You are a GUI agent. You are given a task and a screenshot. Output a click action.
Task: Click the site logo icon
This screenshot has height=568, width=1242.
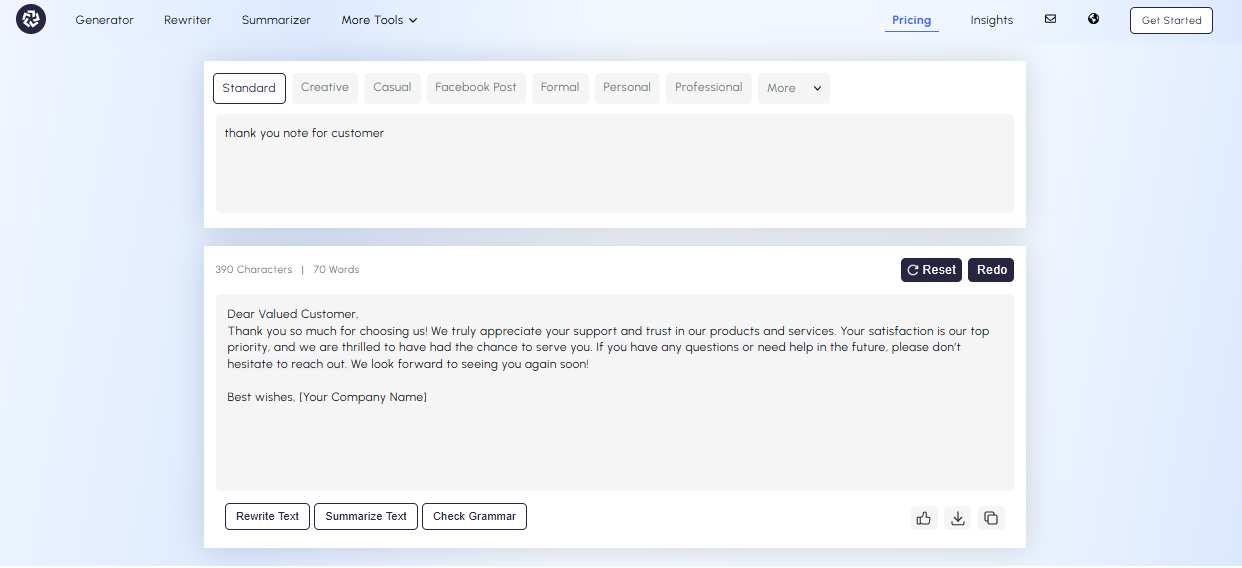click(x=31, y=19)
